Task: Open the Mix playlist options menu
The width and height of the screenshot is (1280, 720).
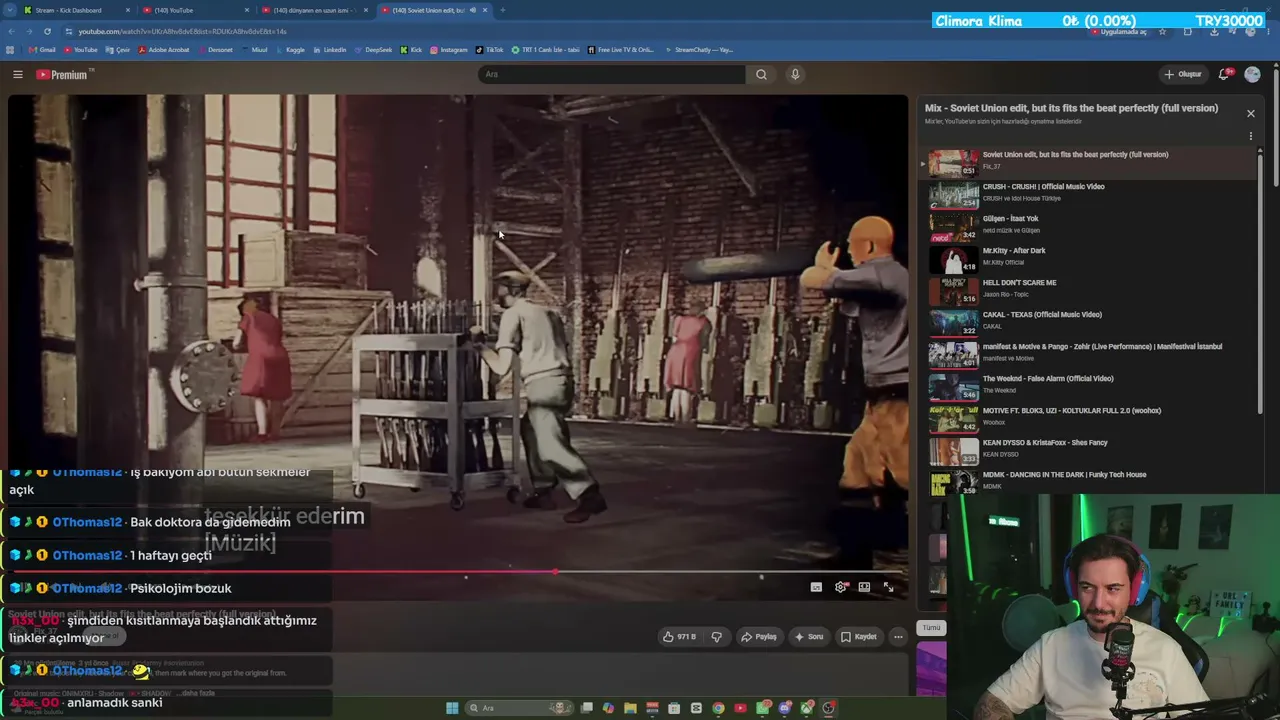Action: pyautogui.click(x=1250, y=136)
